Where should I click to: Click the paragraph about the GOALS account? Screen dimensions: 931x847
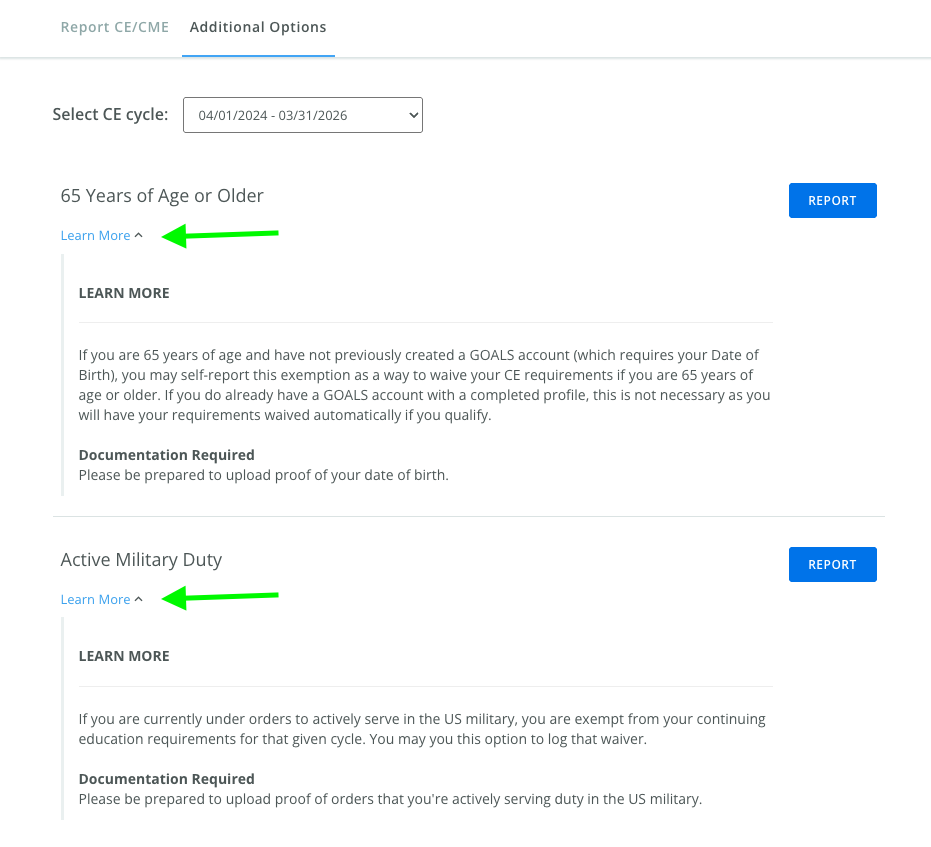click(x=424, y=385)
